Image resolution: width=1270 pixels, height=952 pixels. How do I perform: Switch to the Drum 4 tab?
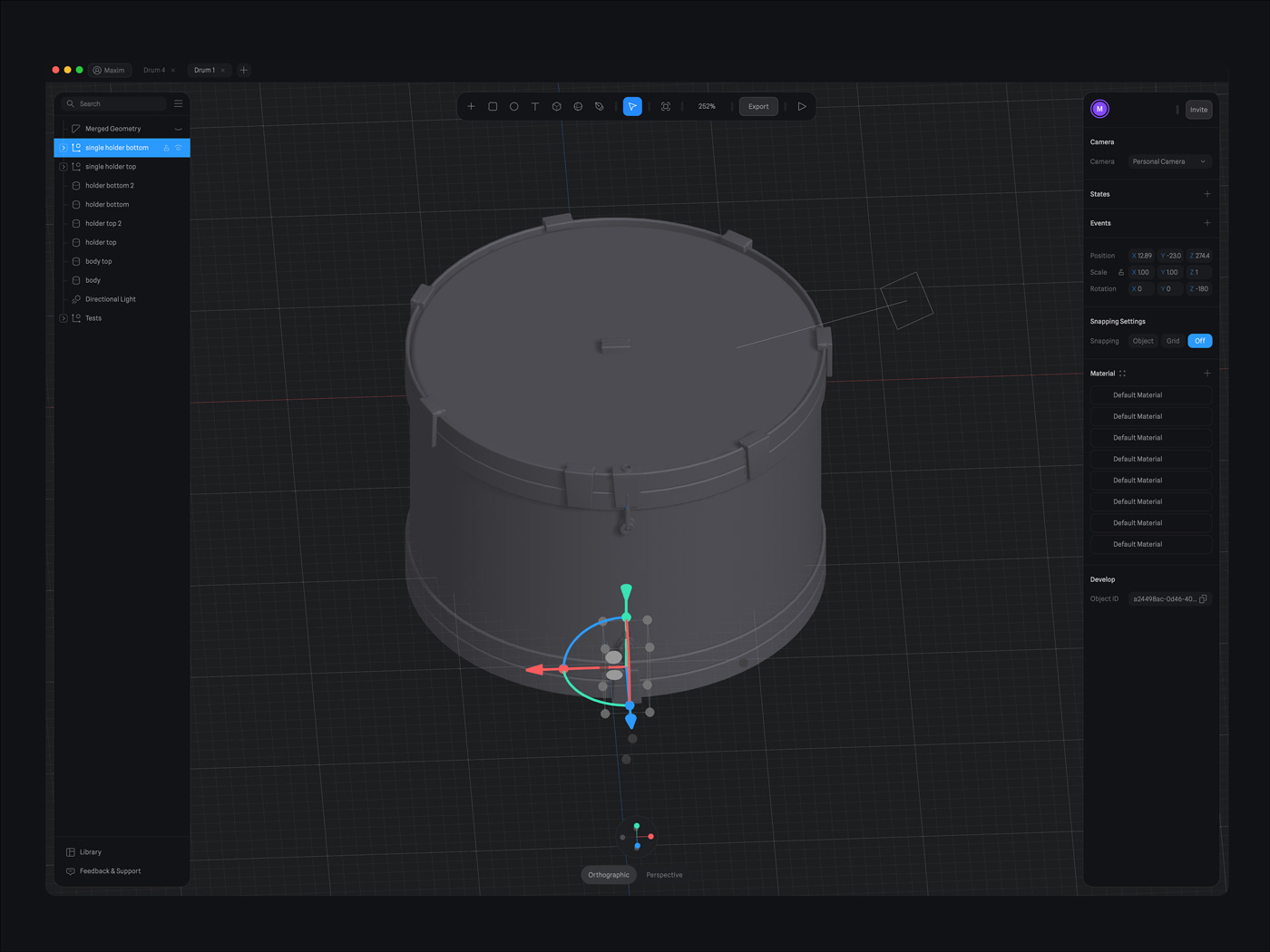(153, 70)
